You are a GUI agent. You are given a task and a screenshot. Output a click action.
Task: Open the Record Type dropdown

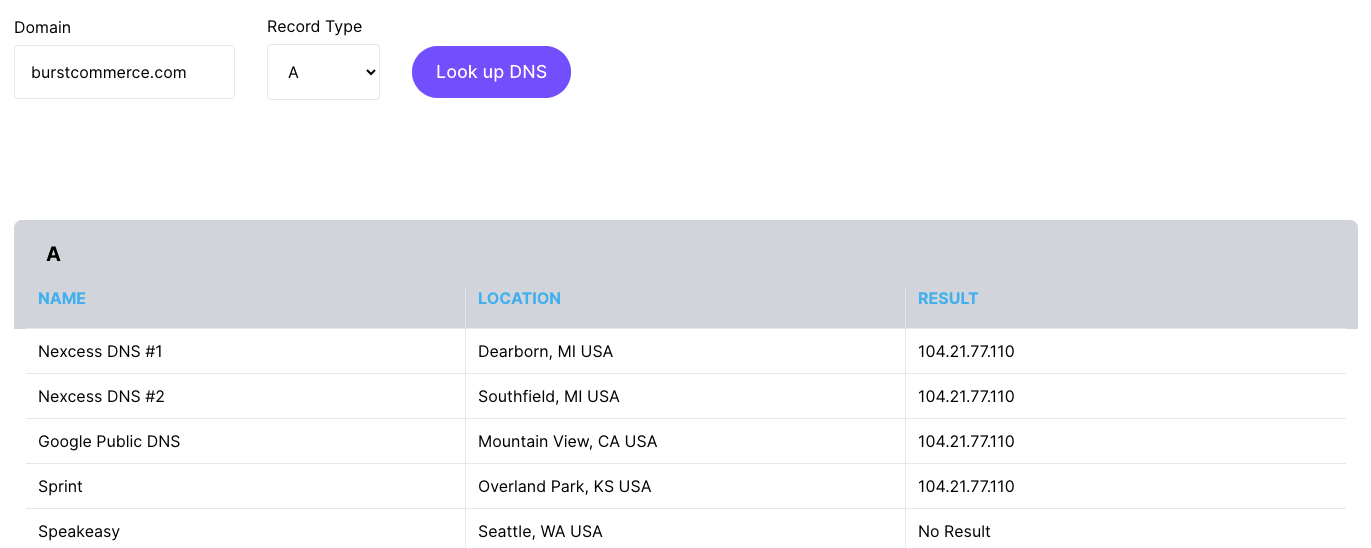[323, 72]
